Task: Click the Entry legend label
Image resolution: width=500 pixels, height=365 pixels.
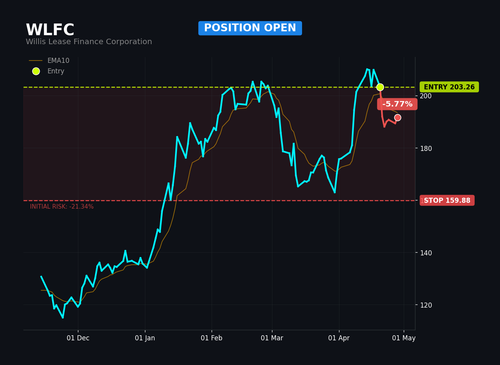Action: (x=56, y=71)
